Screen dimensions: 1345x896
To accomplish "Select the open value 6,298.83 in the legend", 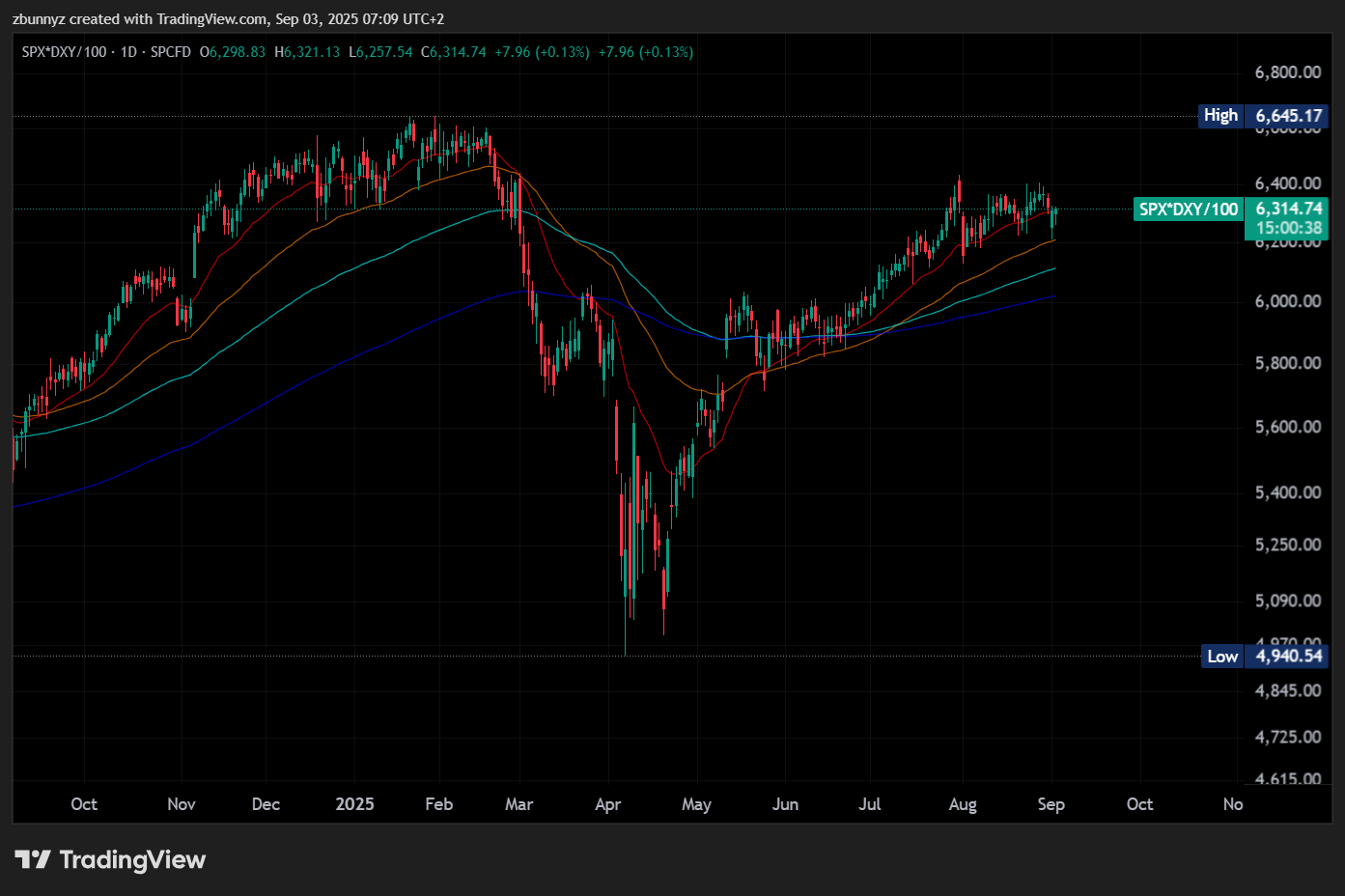I will pos(238,52).
